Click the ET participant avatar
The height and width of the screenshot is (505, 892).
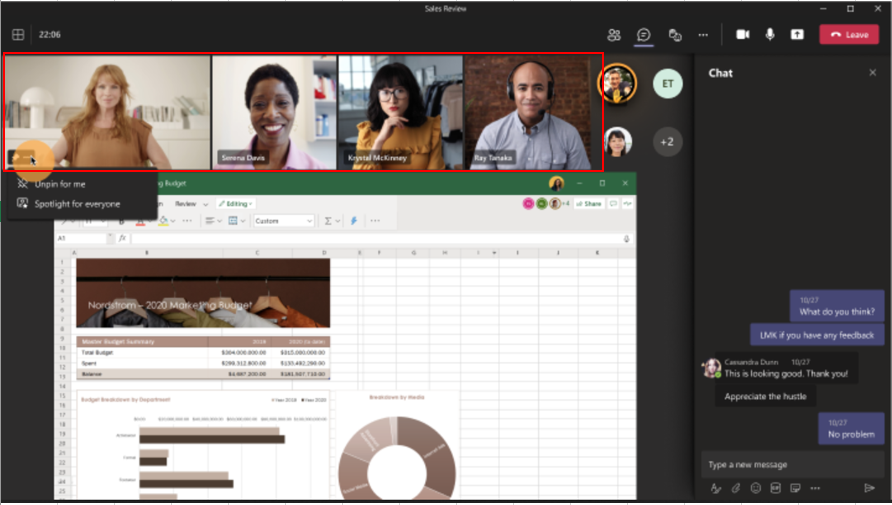[667, 84]
